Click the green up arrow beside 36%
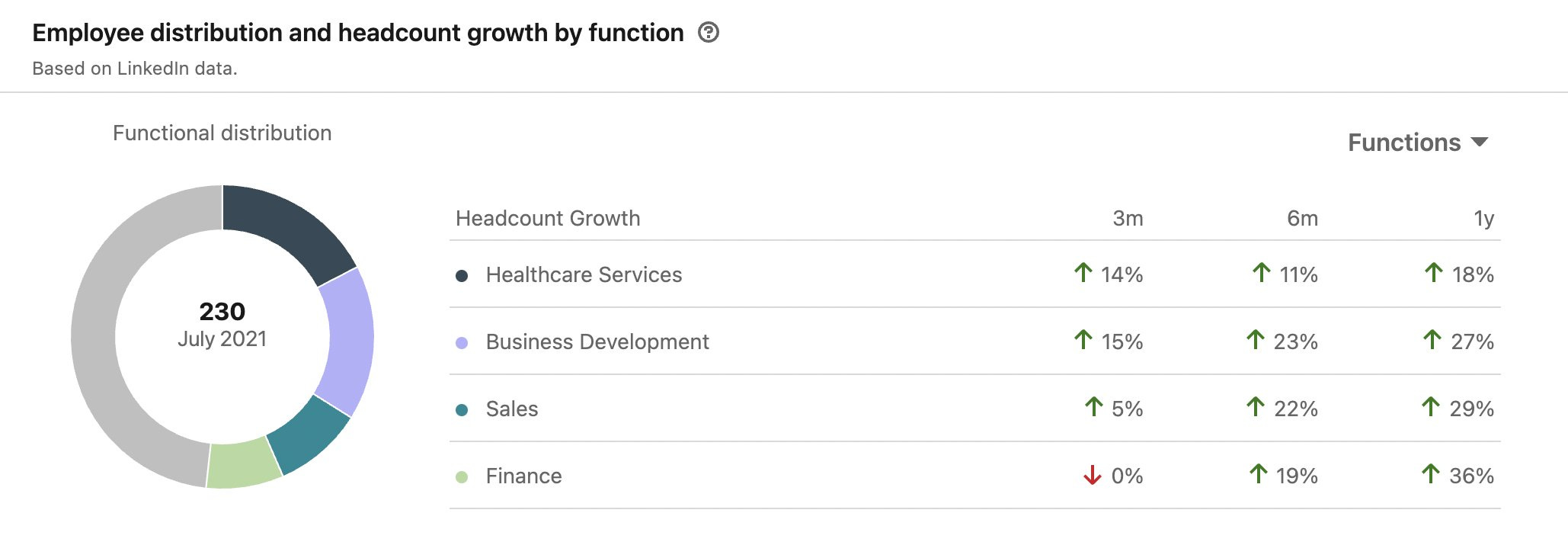The image size is (1568, 558). point(1431,474)
